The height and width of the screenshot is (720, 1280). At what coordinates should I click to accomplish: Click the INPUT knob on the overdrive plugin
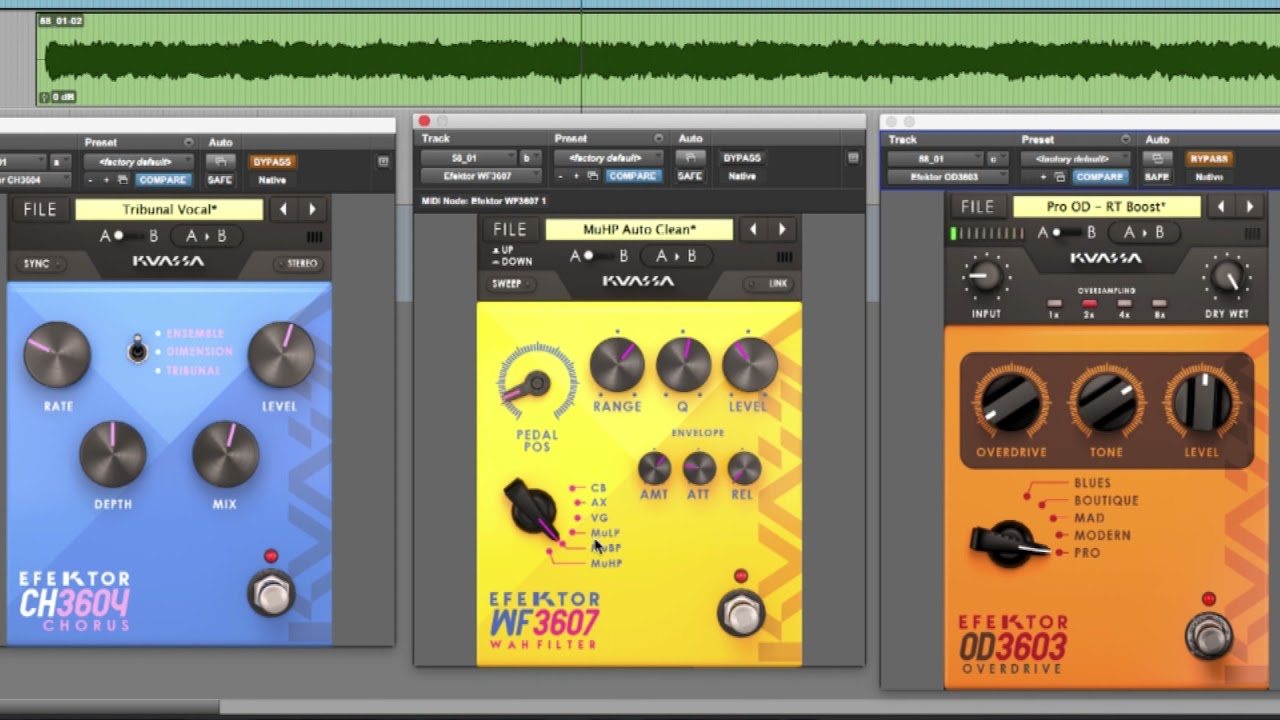985,276
